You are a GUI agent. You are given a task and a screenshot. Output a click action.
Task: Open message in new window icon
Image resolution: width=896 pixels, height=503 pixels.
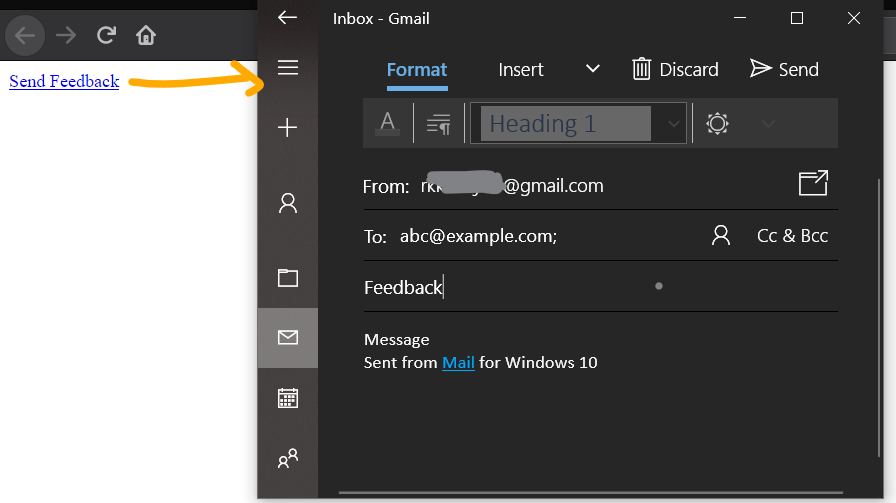pos(813,184)
